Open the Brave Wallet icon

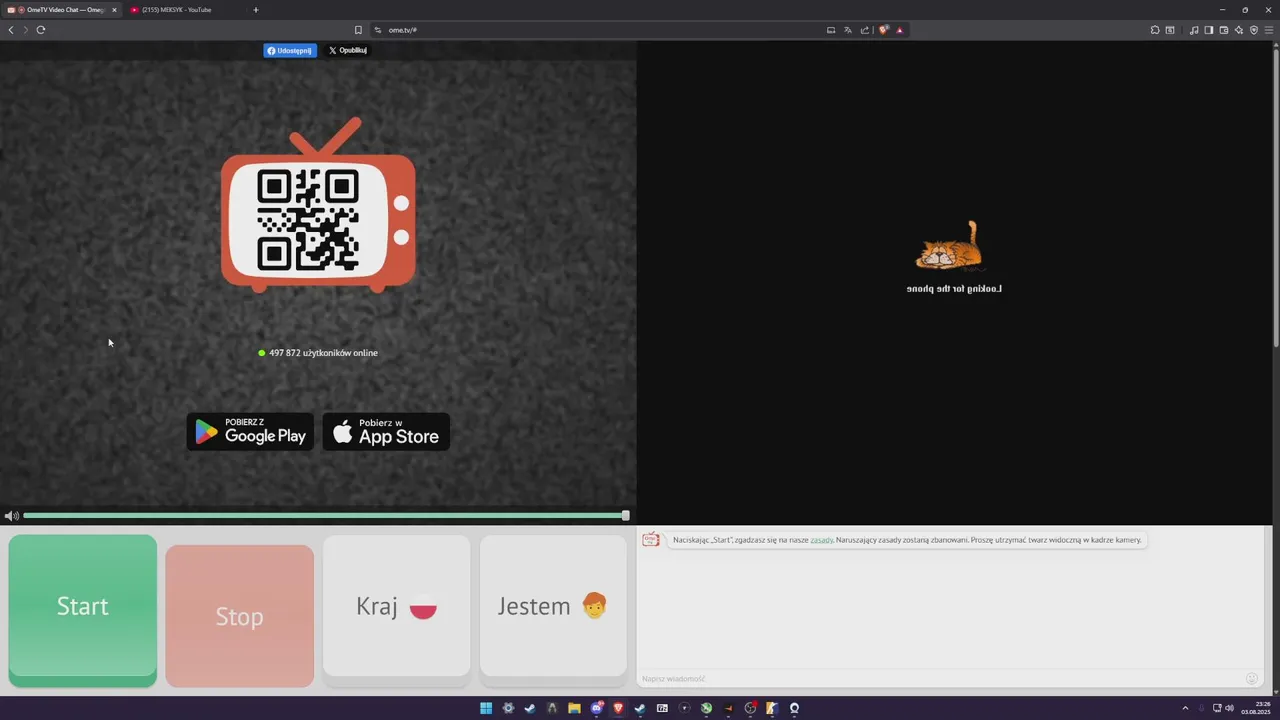(x=1224, y=30)
